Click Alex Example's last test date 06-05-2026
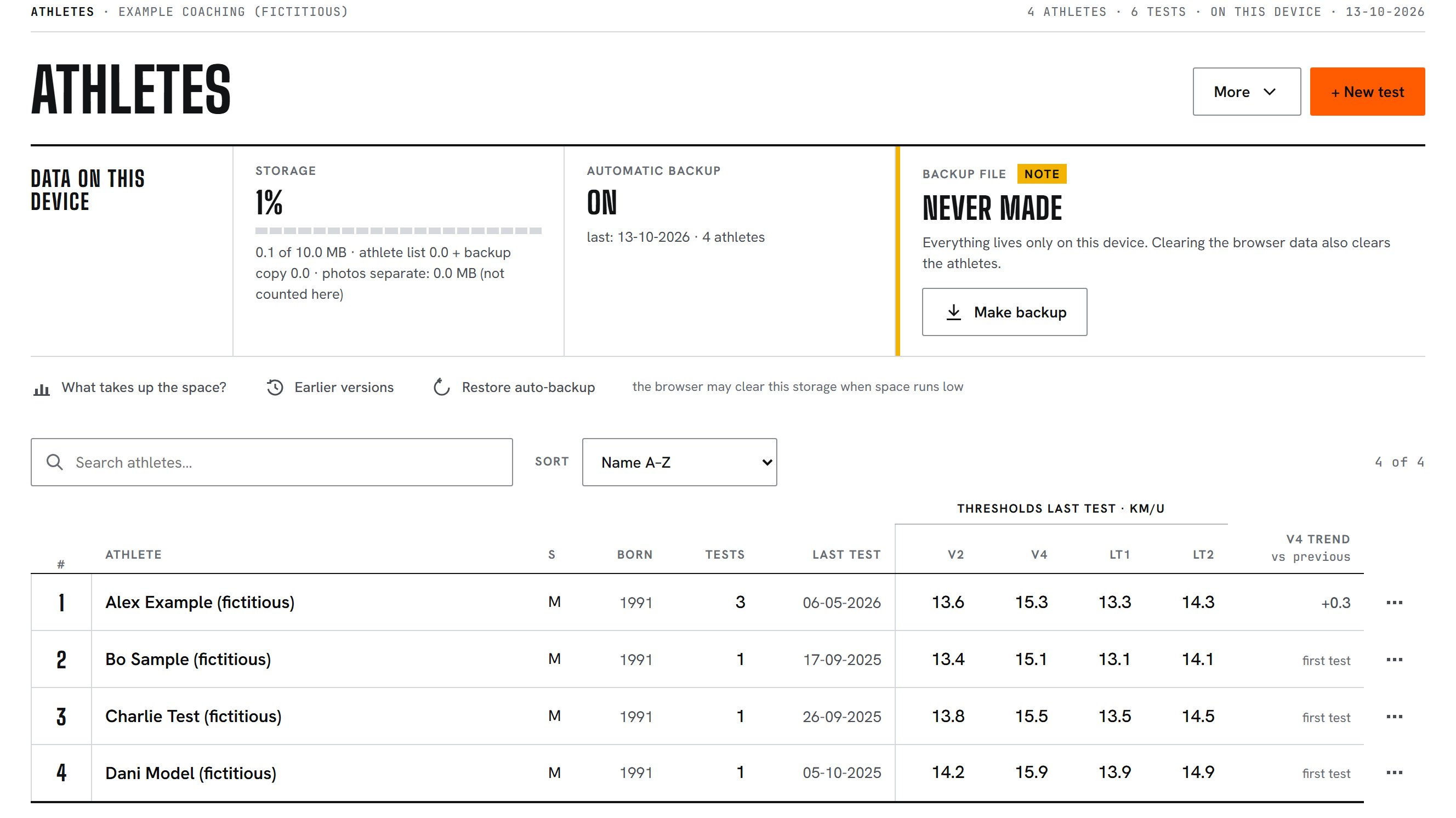 point(841,603)
